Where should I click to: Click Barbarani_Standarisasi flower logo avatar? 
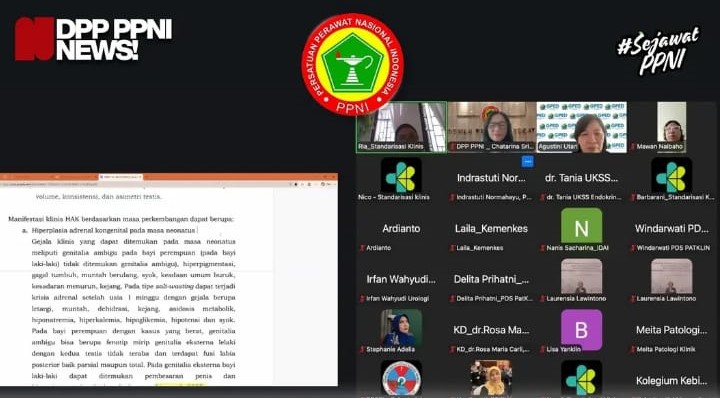(671, 176)
